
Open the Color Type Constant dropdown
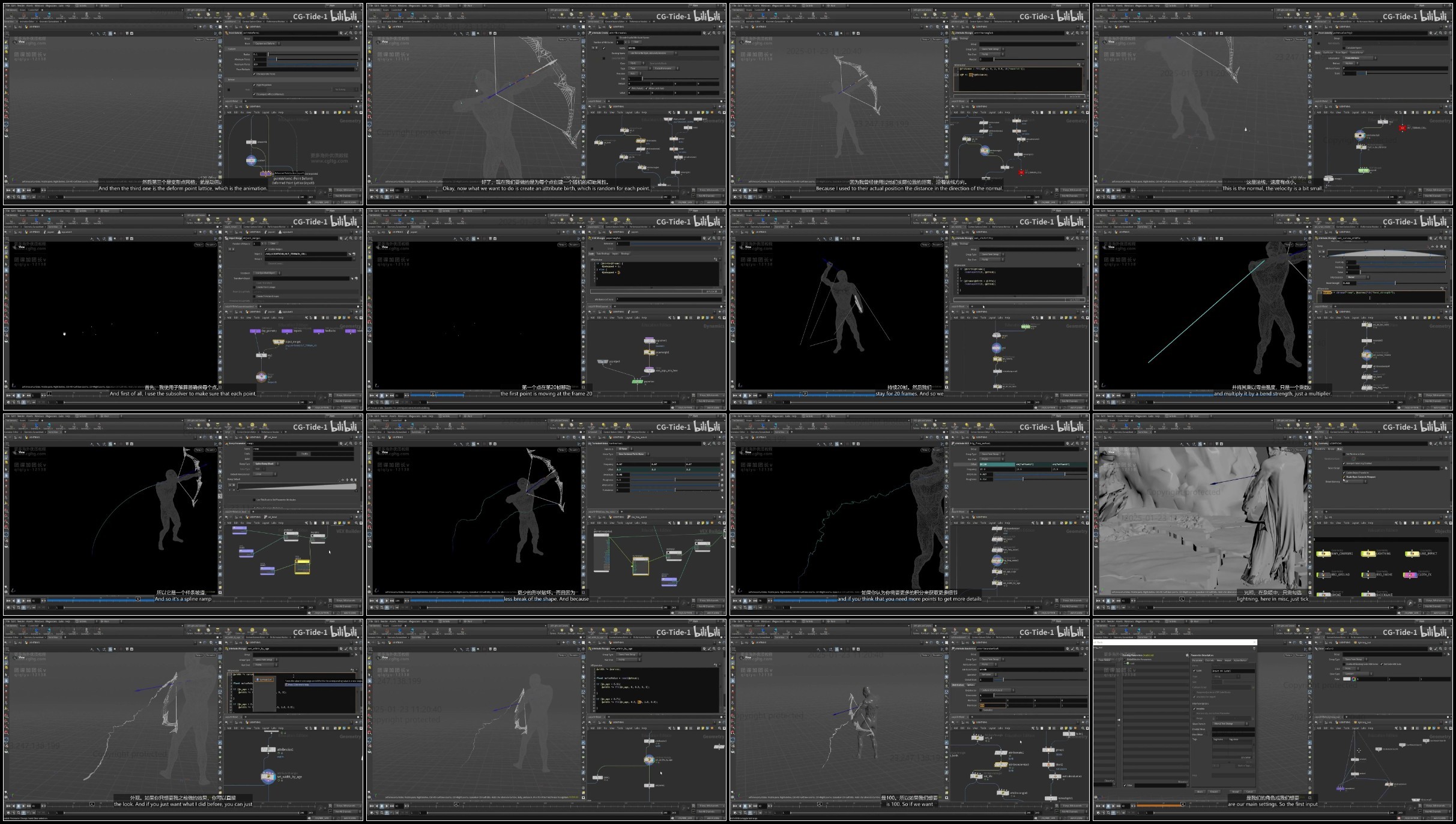coord(1357,674)
